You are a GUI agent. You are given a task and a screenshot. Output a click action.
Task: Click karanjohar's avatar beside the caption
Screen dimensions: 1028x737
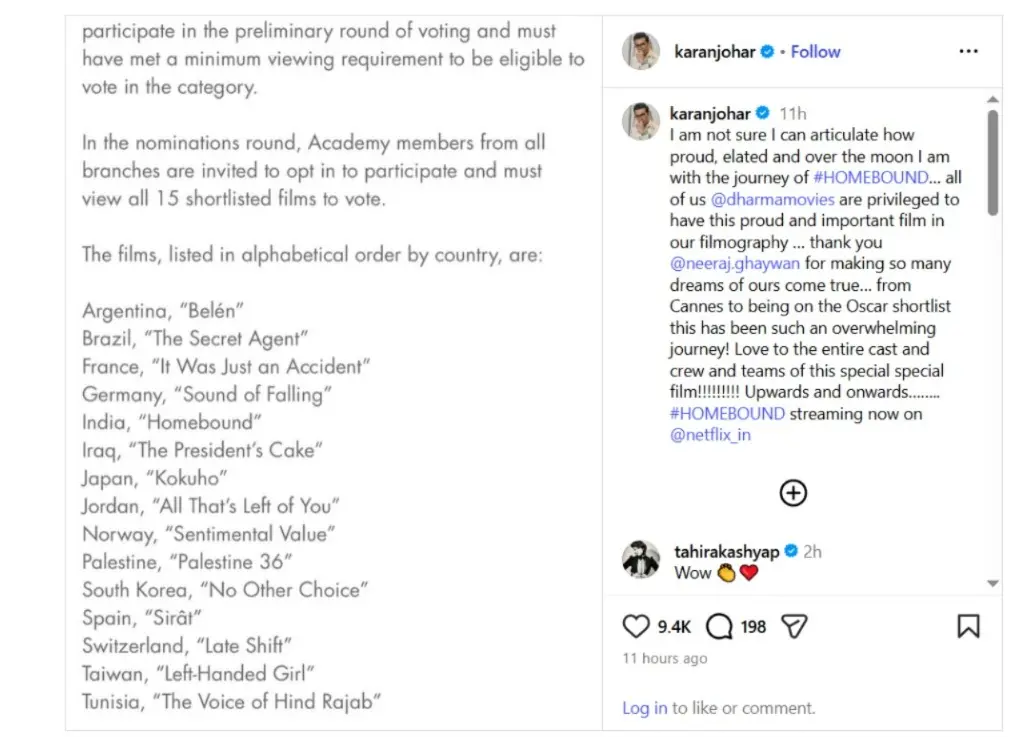[641, 122]
